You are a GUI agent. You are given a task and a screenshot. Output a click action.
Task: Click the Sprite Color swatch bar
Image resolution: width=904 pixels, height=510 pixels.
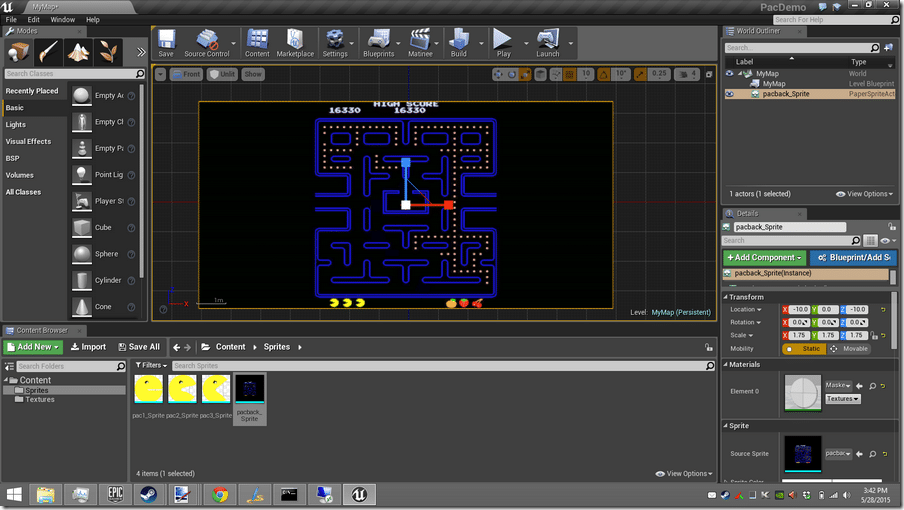(x=832, y=481)
